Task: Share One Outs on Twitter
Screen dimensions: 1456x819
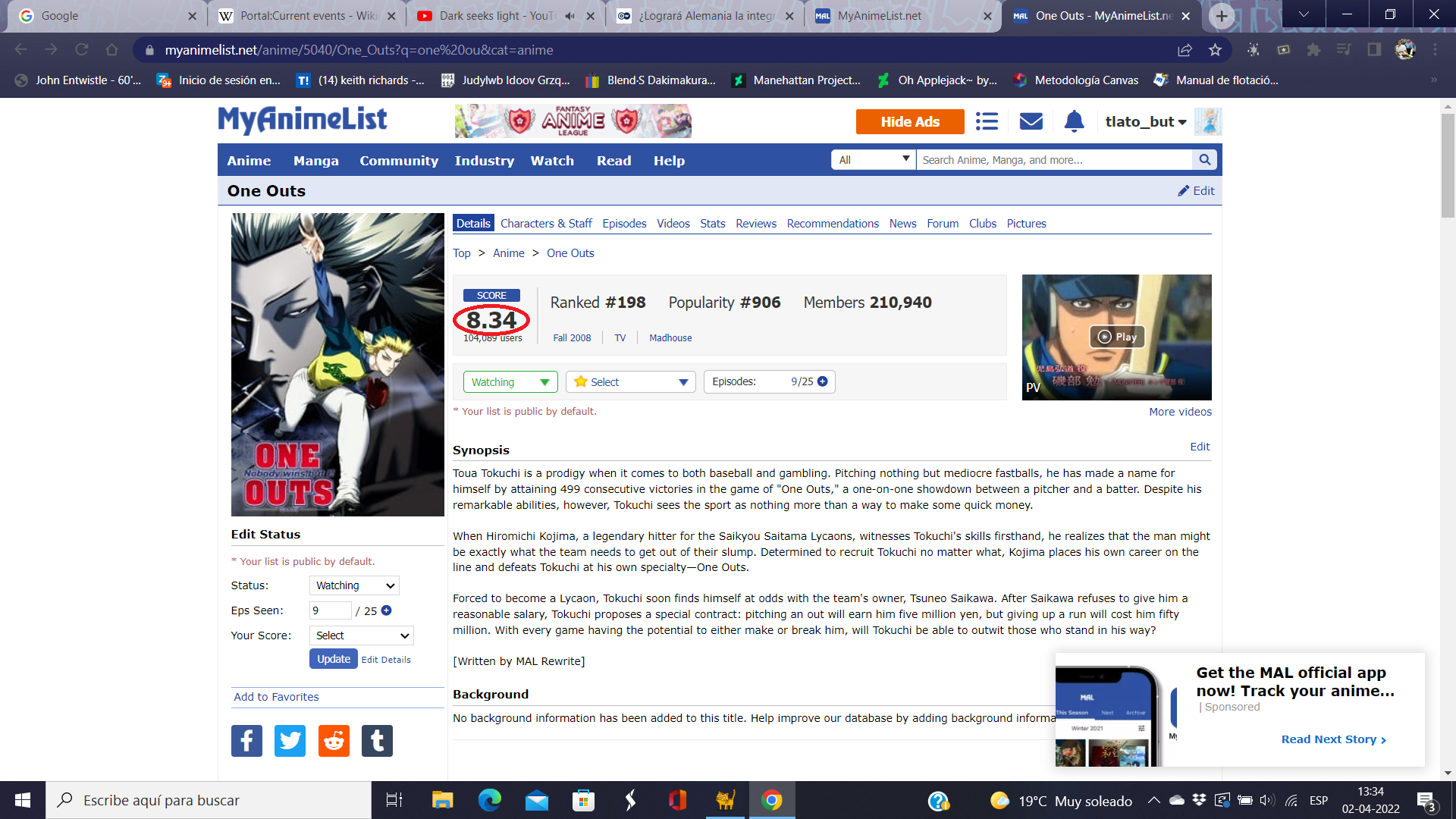Action: tap(290, 741)
